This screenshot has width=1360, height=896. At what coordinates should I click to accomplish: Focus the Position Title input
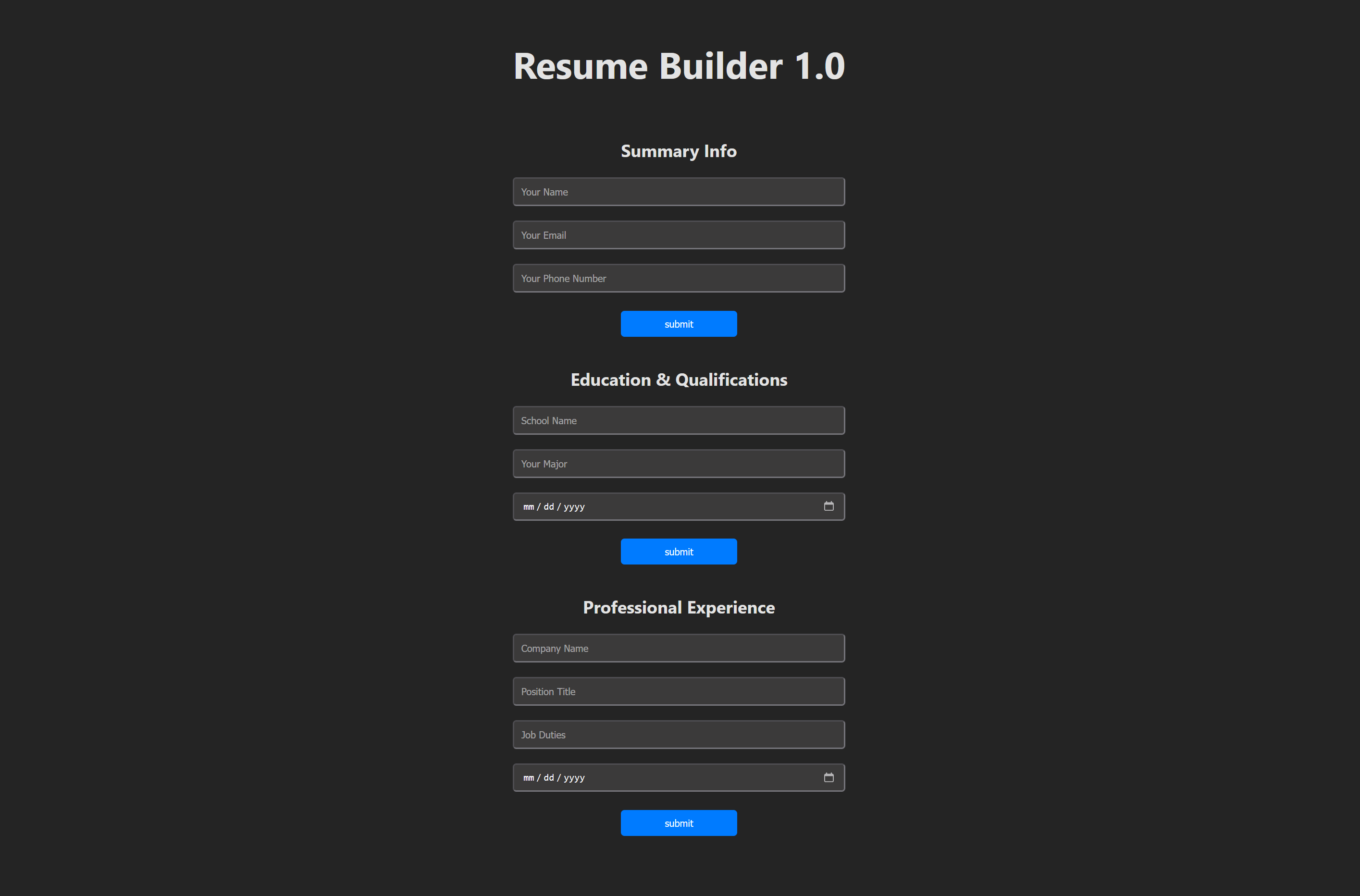[679, 691]
